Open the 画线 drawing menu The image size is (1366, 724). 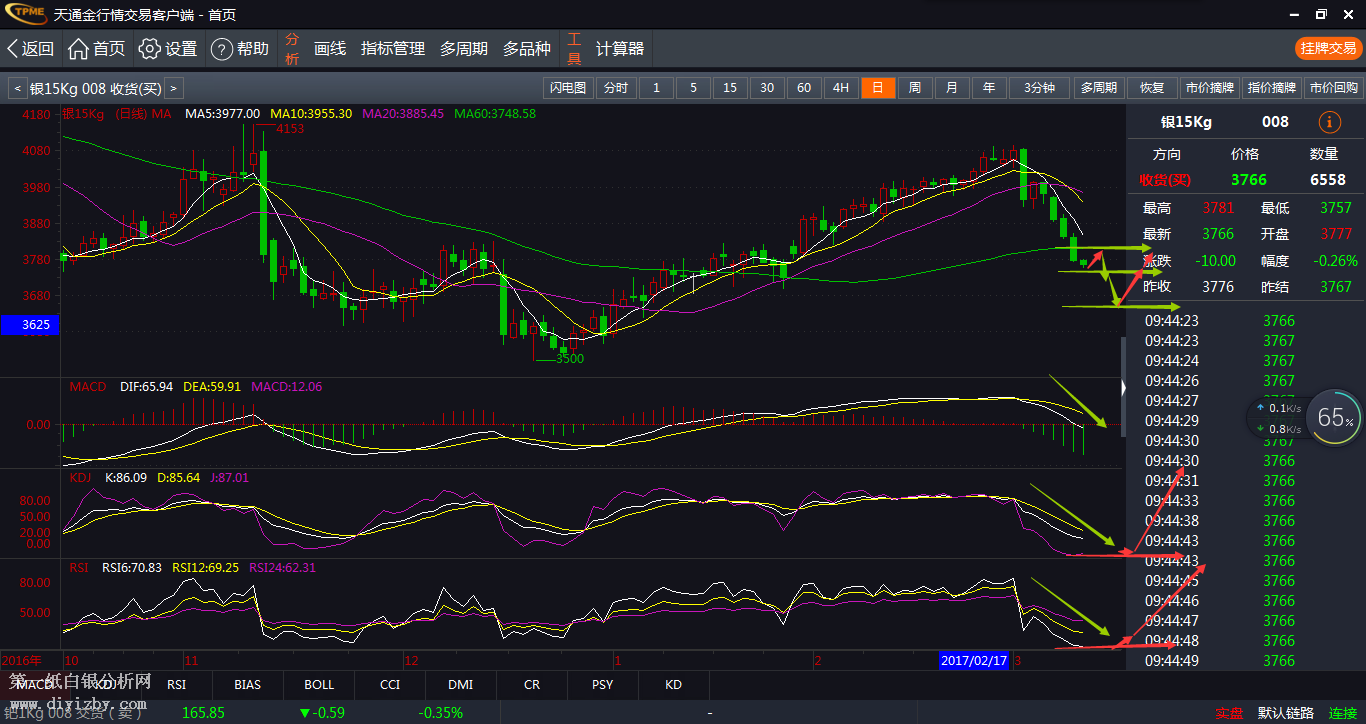click(x=330, y=49)
